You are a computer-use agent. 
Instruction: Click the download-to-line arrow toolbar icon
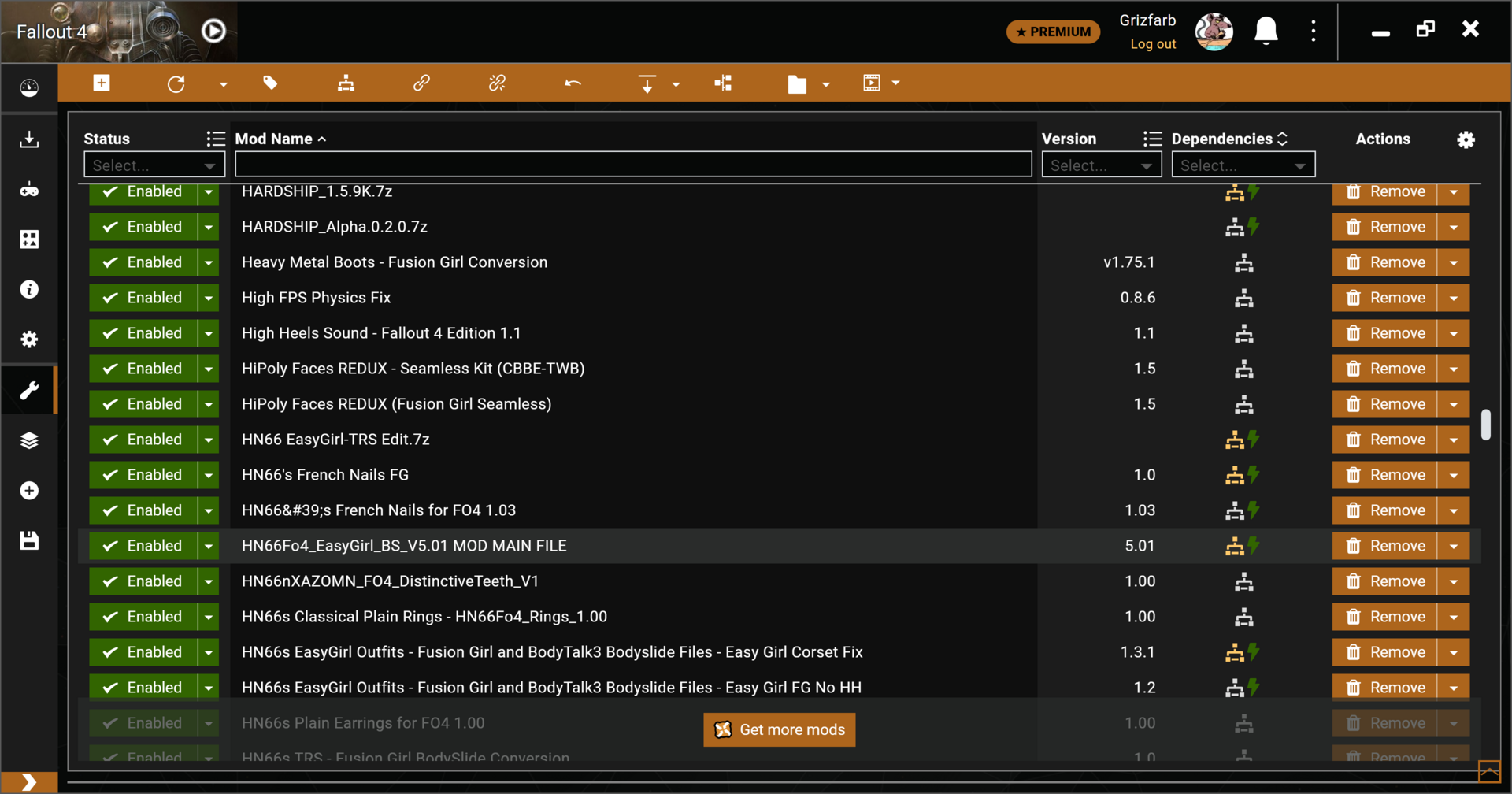click(647, 83)
